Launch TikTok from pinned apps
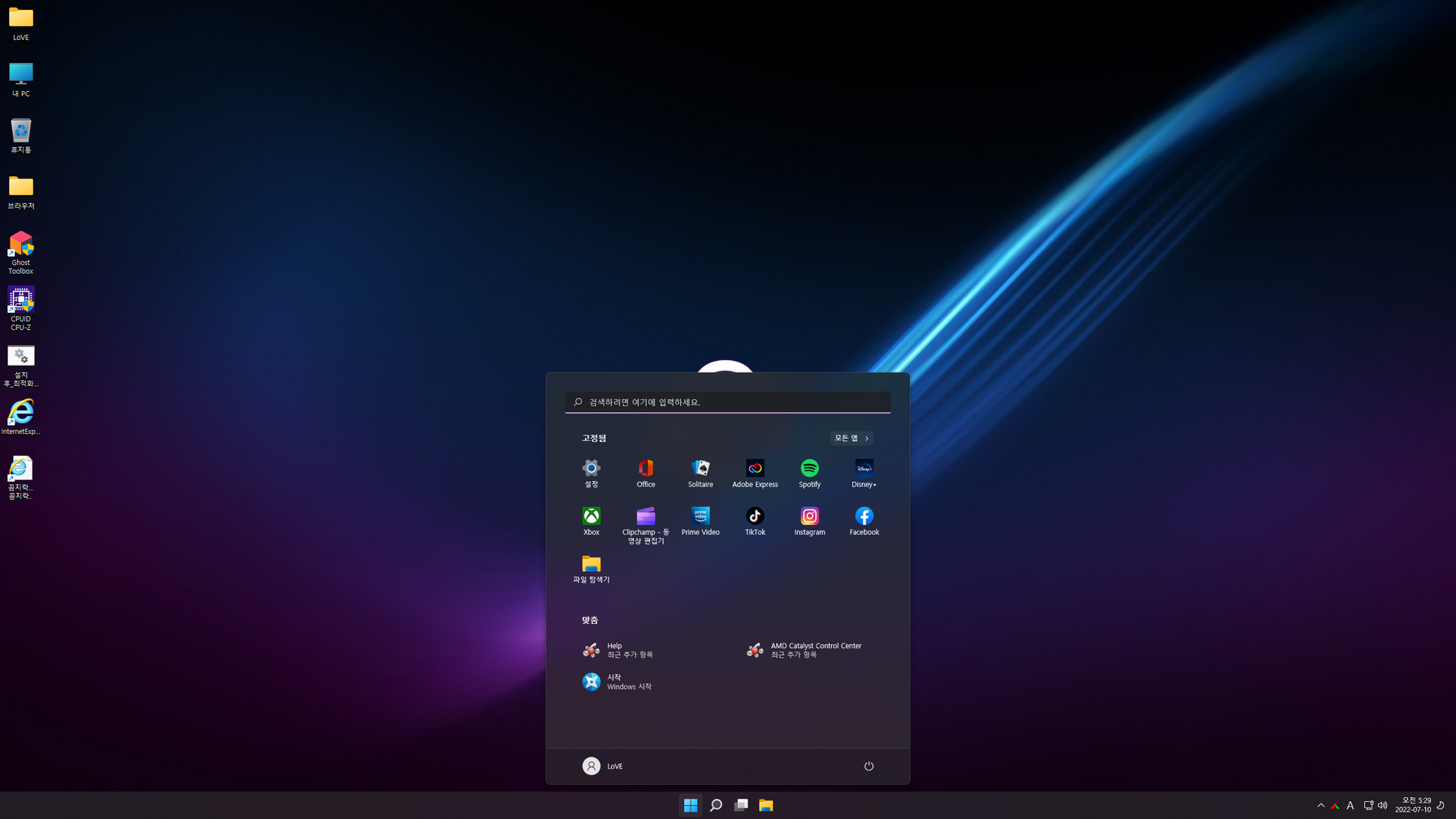The image size is (1456, 819). [x=755, y=521]
